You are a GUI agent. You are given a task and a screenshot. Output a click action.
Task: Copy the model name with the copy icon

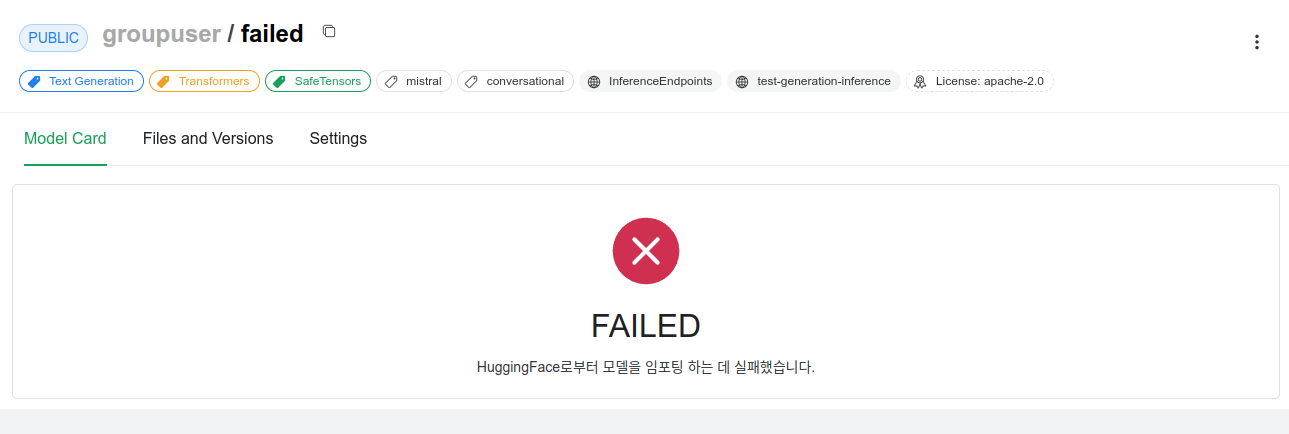tap(329, 31)
